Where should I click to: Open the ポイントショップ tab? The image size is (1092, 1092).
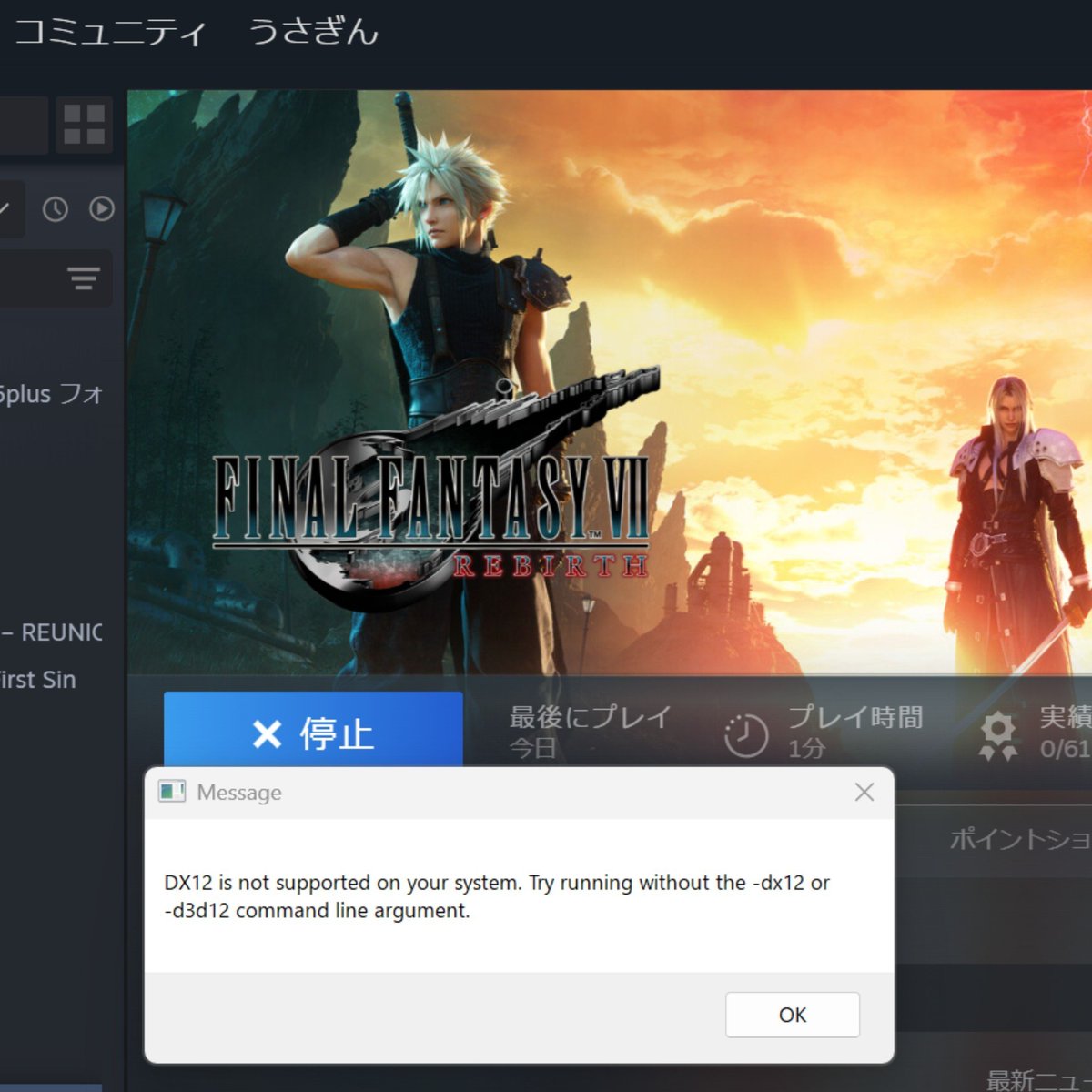coord(1019,839)
